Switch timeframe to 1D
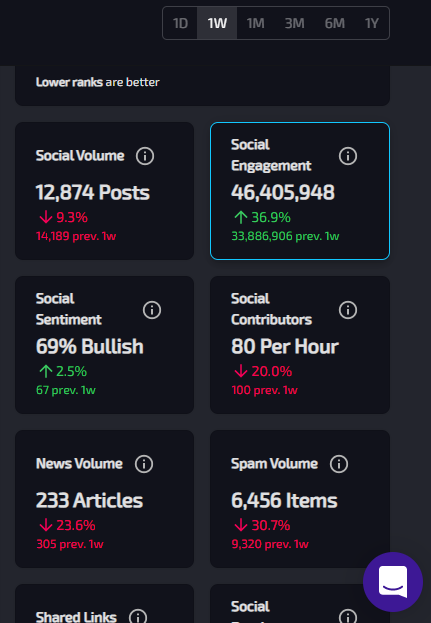431x623 pixels. (180, 23)
